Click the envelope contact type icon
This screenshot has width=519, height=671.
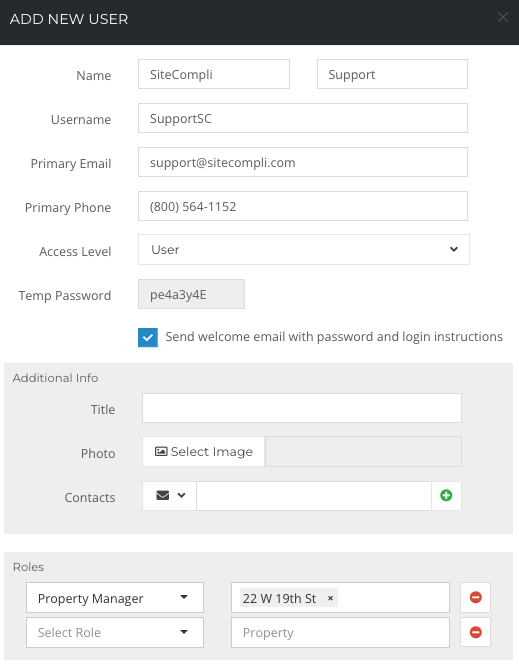[x=163, y=496]
